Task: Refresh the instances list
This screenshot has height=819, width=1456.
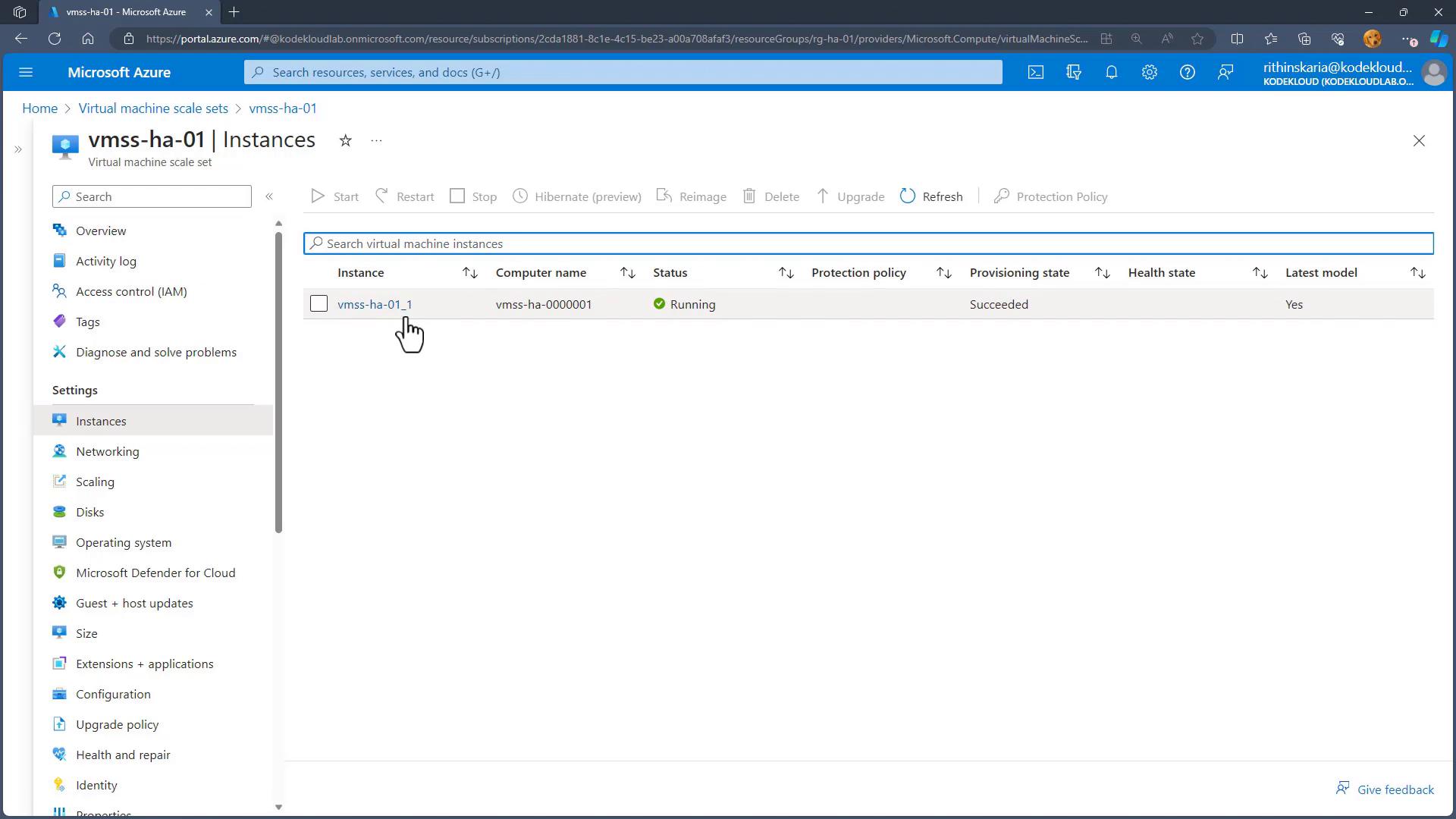Action: pos(931,196)
